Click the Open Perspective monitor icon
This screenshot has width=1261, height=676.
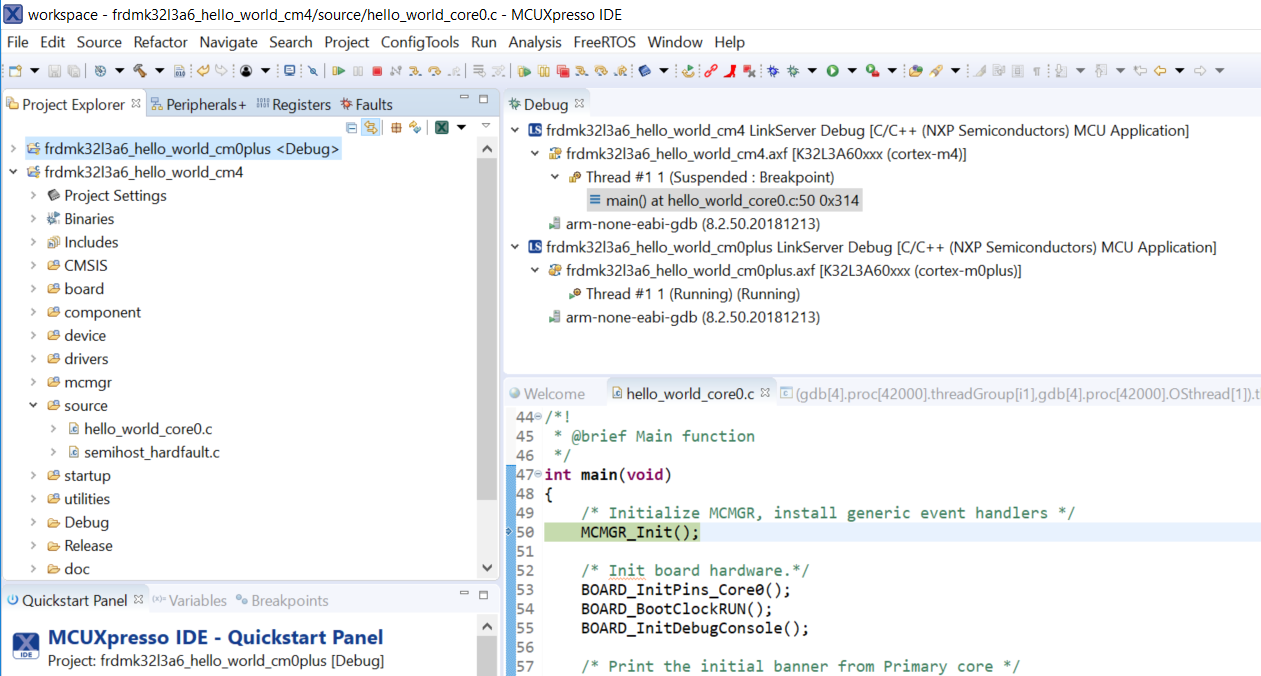coord(289,71)
